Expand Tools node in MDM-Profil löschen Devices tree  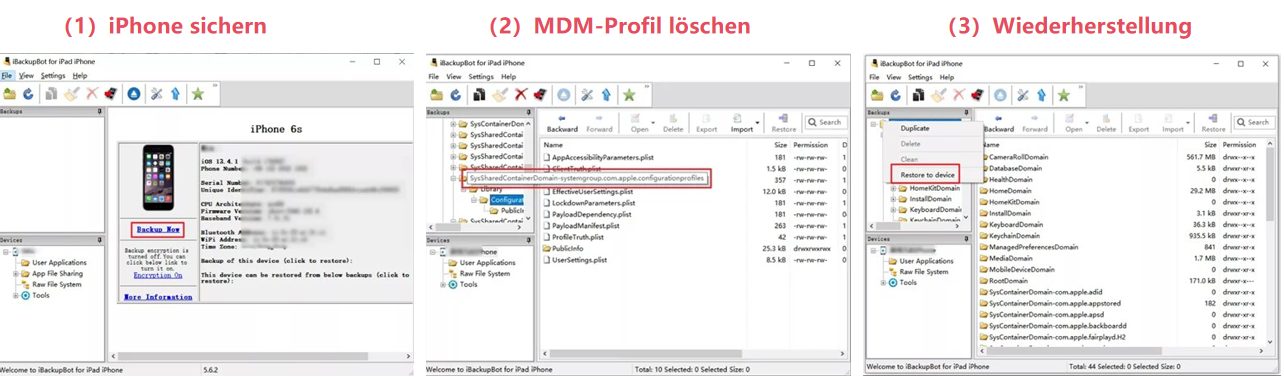point(443,284)
